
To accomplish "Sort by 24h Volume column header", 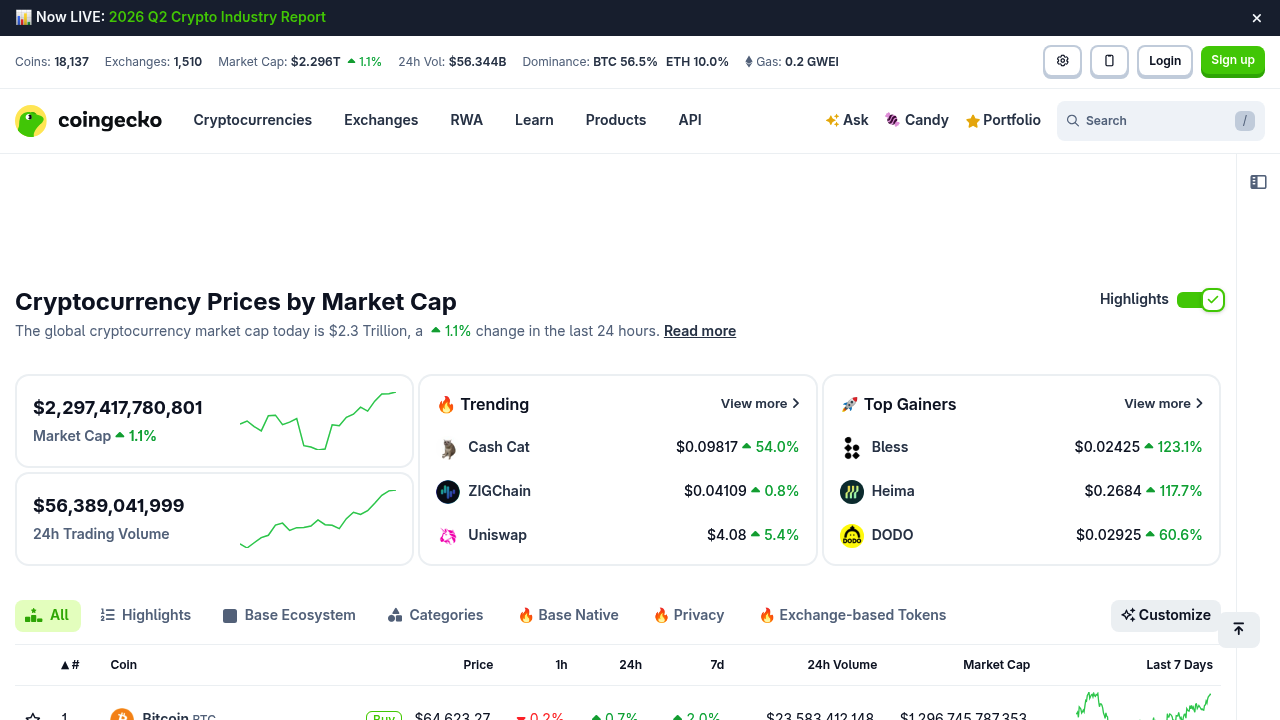I will pyautogui.click(x=842, y=665).
